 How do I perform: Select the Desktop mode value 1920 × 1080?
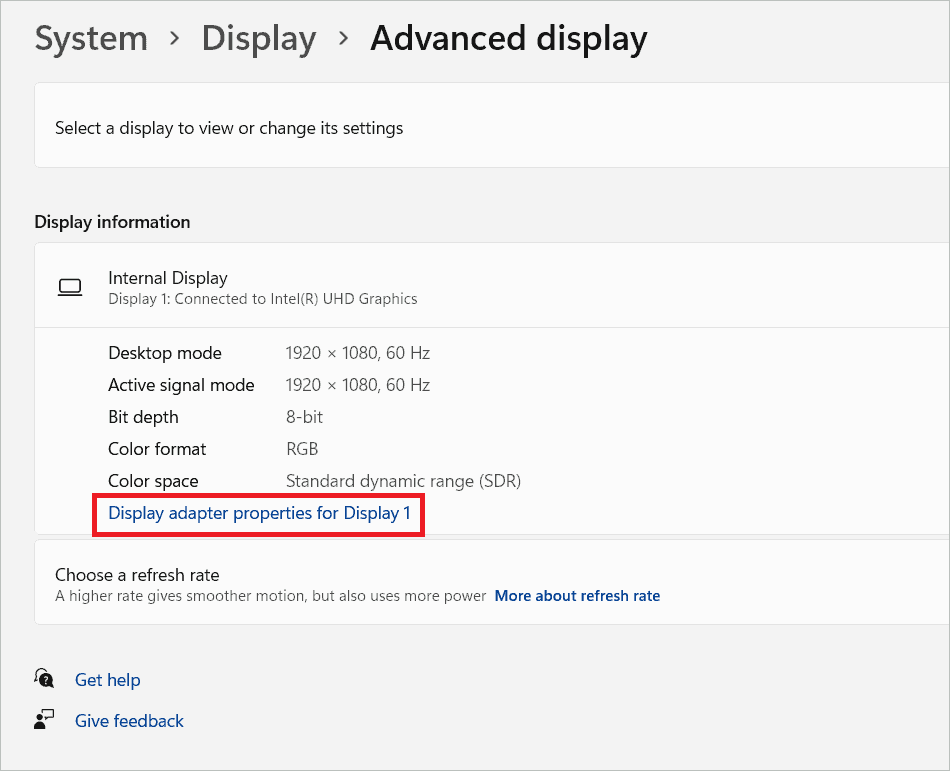pos(357,352)
